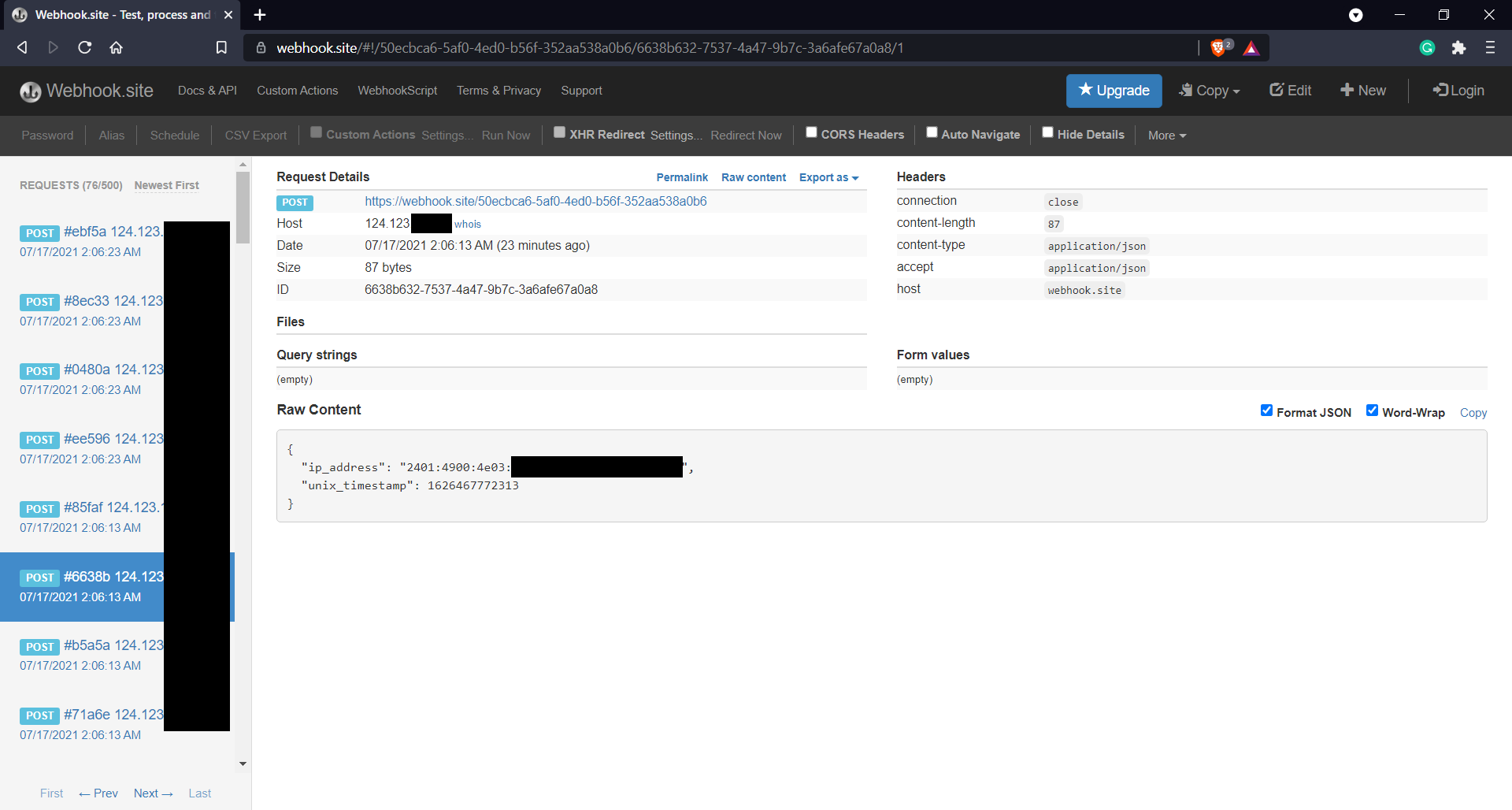
Task: Open Brave Rewards triangle icon
Action: point(1251,48)
